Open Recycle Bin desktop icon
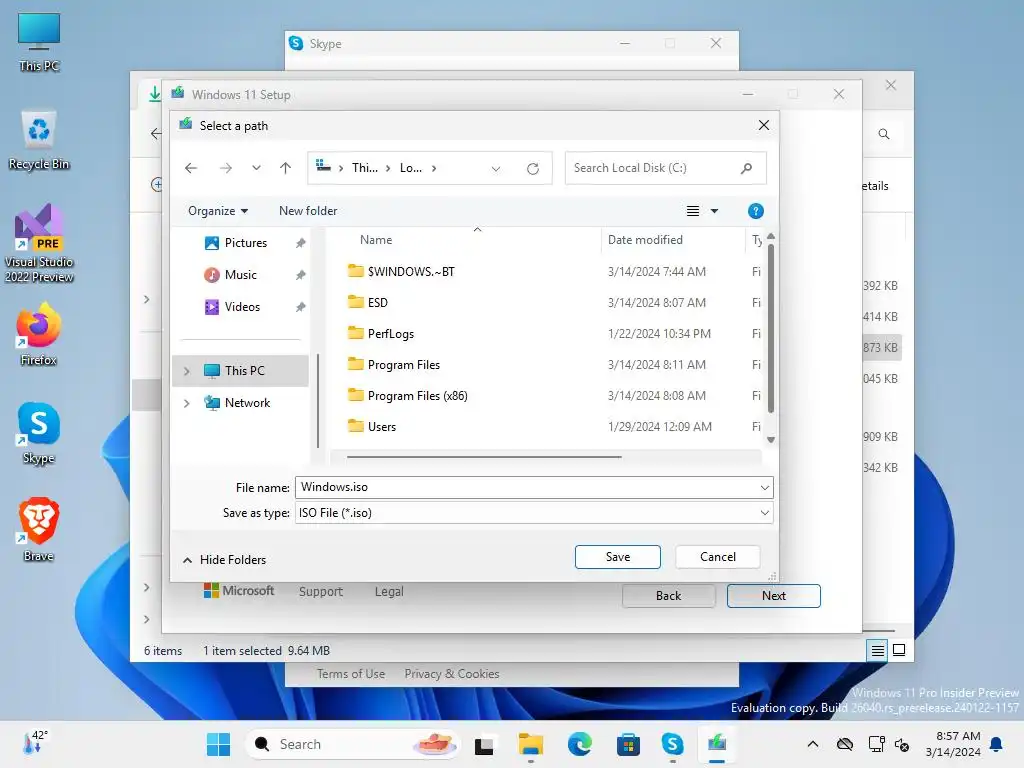The height and width of the screenshot is (768, 1024). pos(39,140)
